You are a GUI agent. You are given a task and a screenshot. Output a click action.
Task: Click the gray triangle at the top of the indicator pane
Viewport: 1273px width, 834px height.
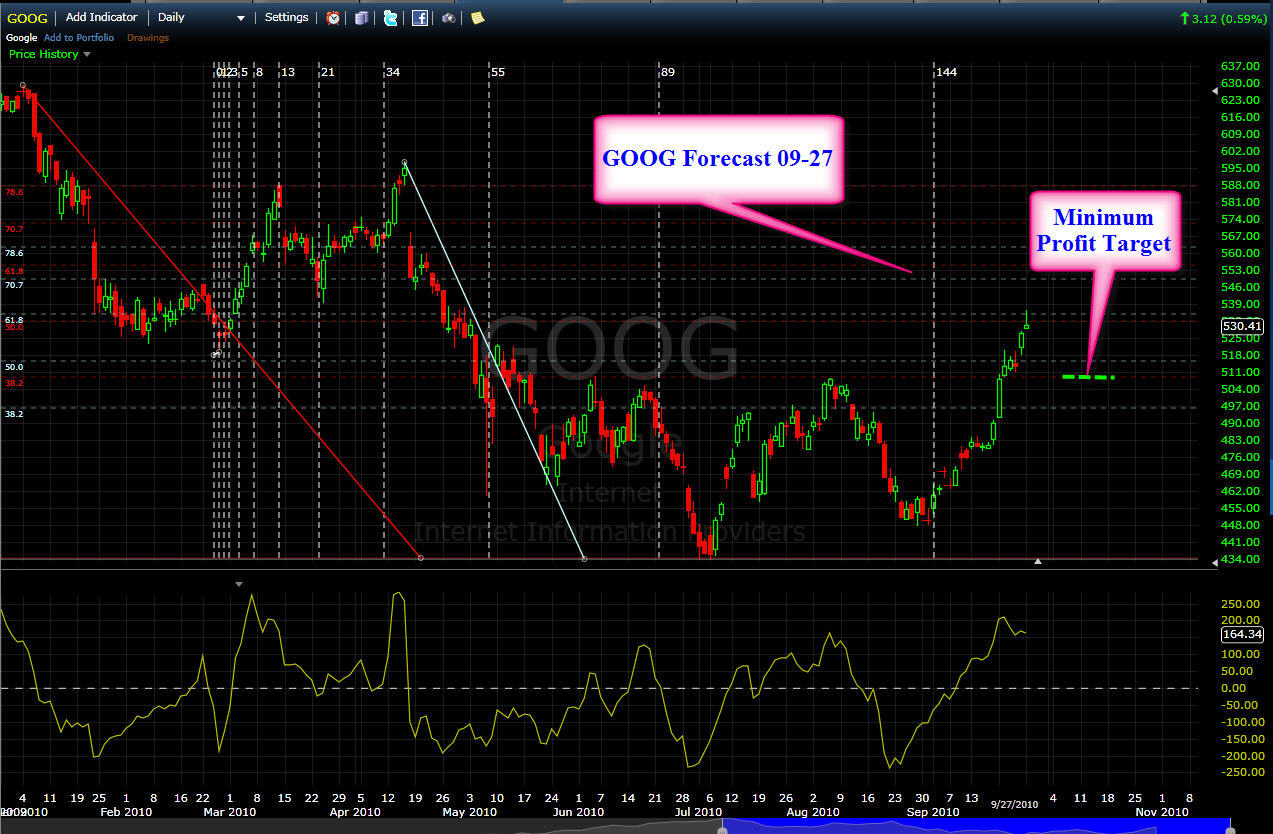point(238,583)
